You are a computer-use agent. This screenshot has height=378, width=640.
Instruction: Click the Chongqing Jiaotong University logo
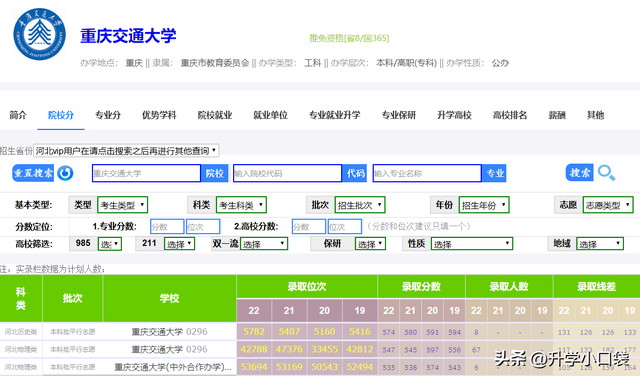click(40, 34)
